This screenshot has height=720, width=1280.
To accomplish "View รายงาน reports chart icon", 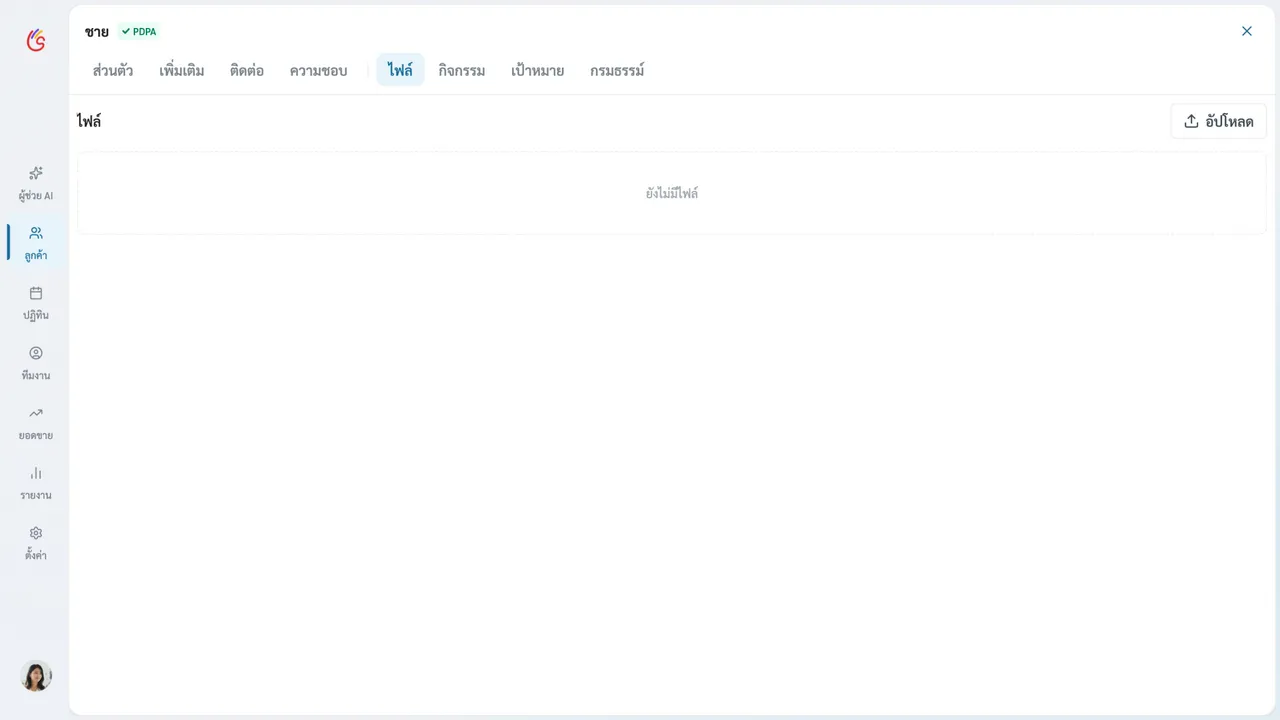I will tap(36, 473).
